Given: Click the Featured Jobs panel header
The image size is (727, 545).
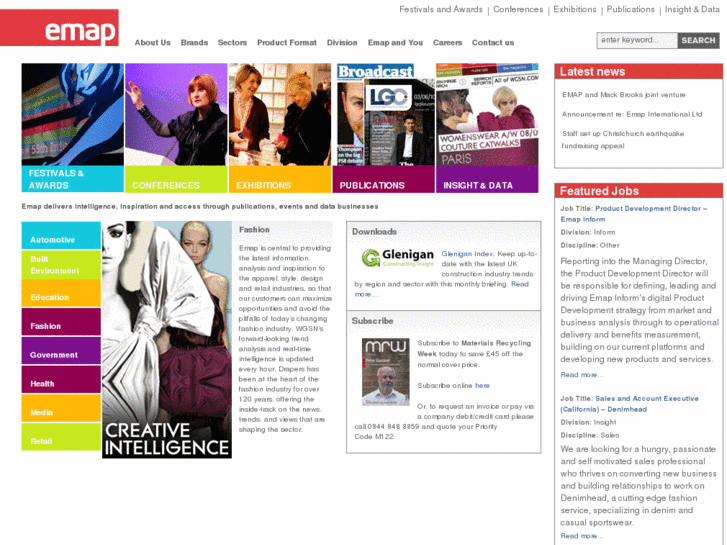Looking at the screenshot, I should [x=638, y=191].
